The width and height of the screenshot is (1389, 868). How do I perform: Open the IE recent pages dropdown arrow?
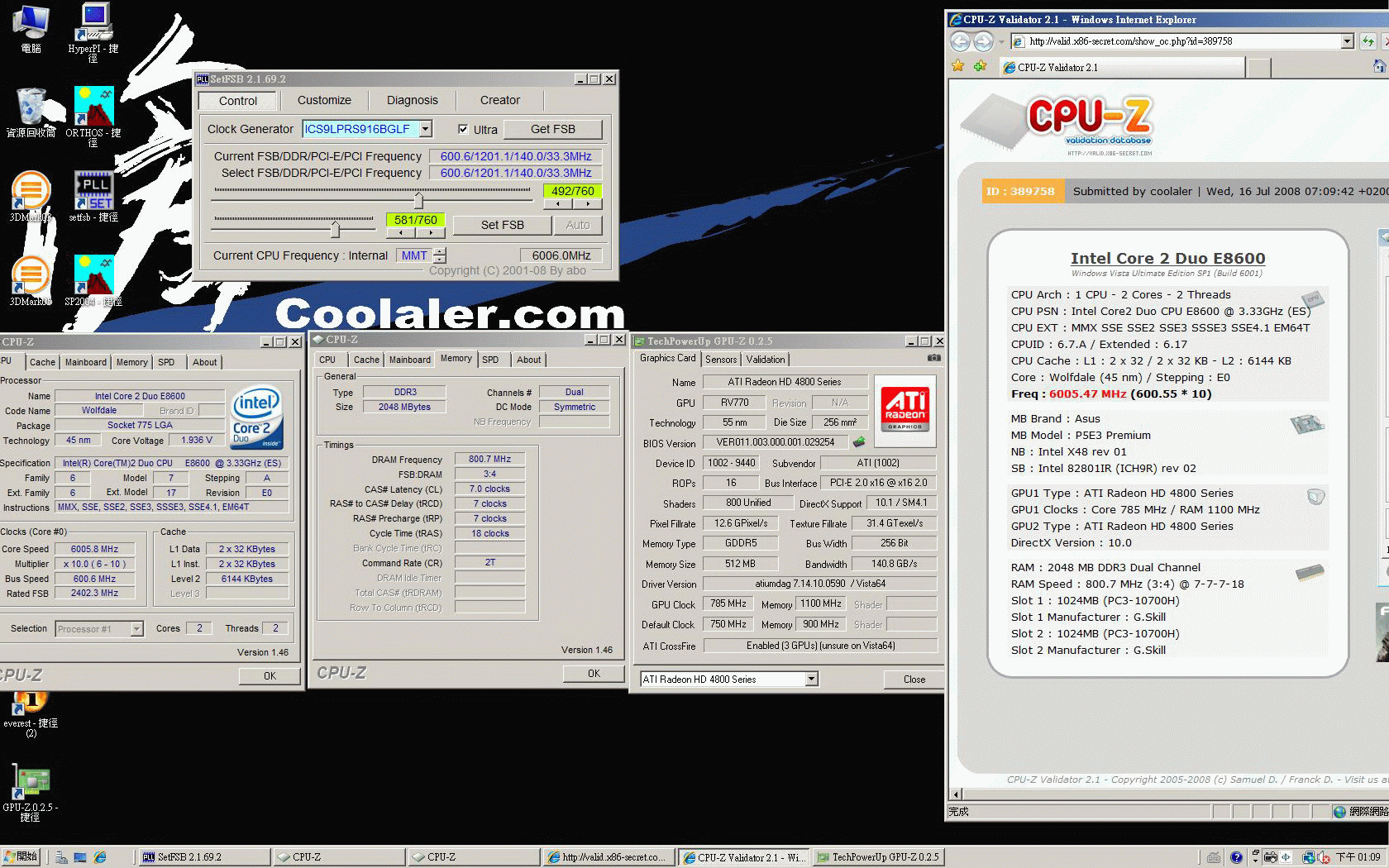coord(1001,41)
